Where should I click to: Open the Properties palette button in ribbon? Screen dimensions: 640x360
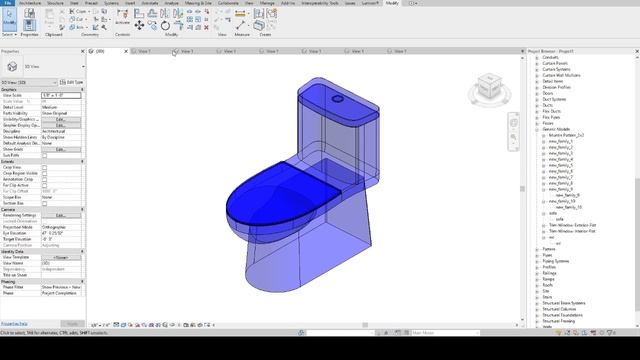(x=29, y=26)
